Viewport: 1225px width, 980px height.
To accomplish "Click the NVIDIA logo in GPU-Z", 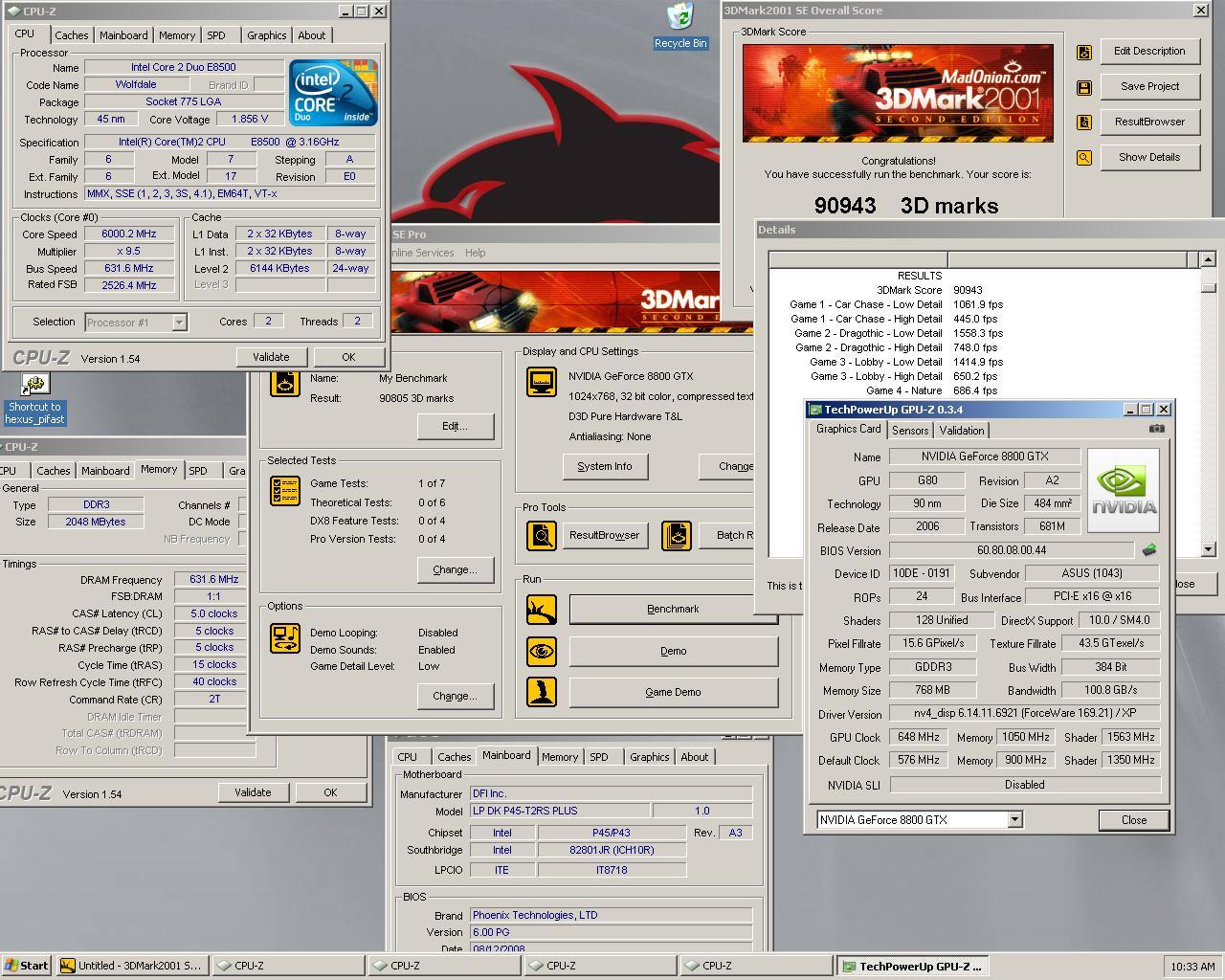I will [x=1124, y=490].
